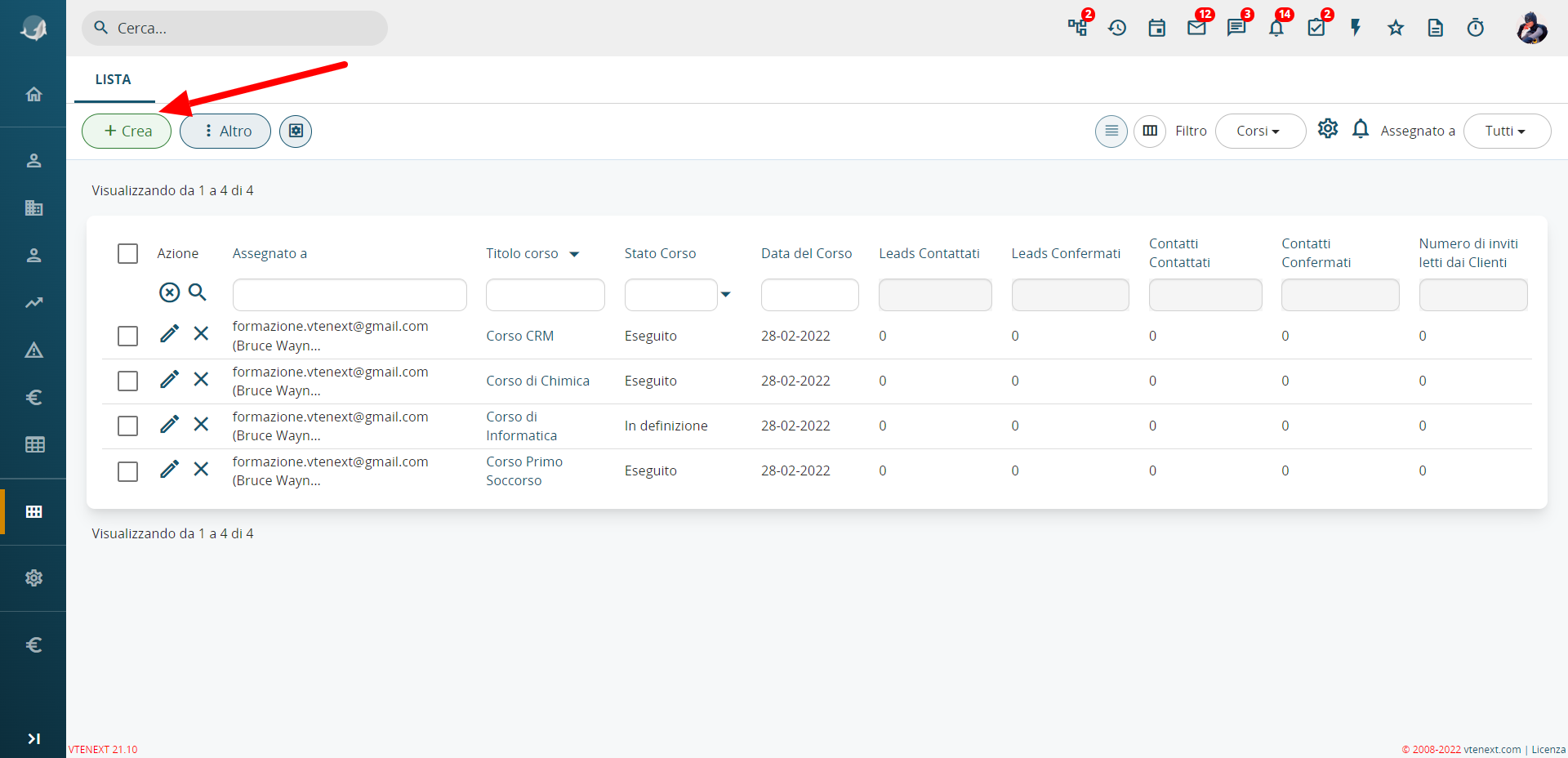
Task: Open the quick create lightning icon
Action: coord(1356,28)
